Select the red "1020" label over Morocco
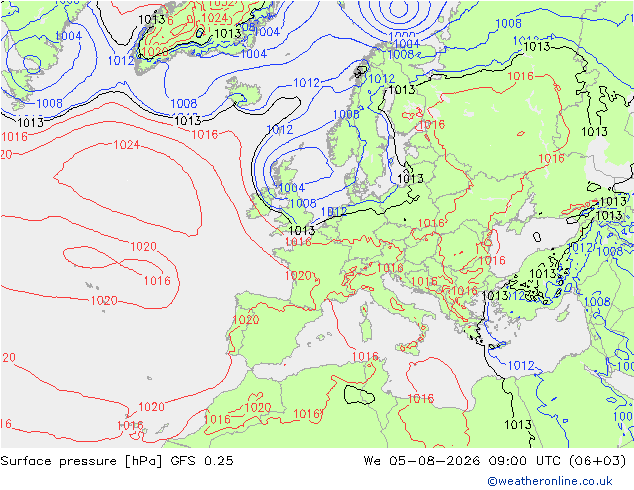 click(x=258, y=408)
